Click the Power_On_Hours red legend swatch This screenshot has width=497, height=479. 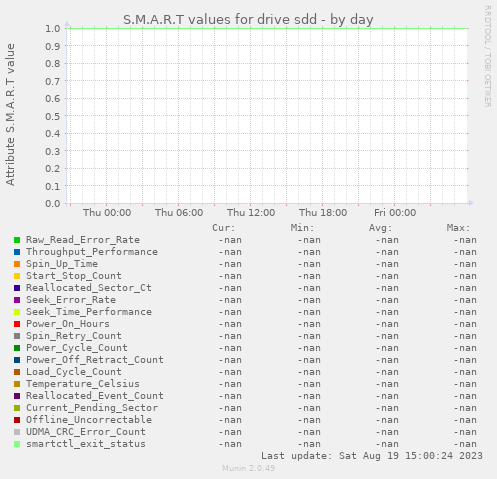(17, 324)
